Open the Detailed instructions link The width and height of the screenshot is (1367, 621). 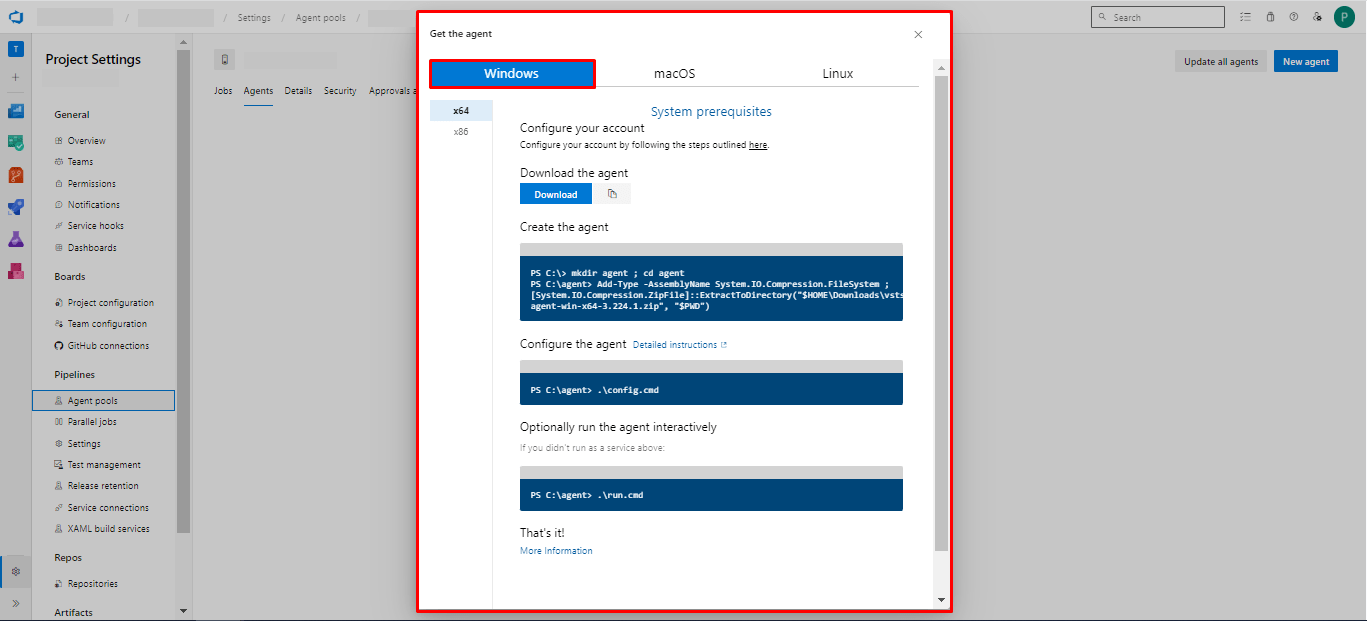point(680,345)
